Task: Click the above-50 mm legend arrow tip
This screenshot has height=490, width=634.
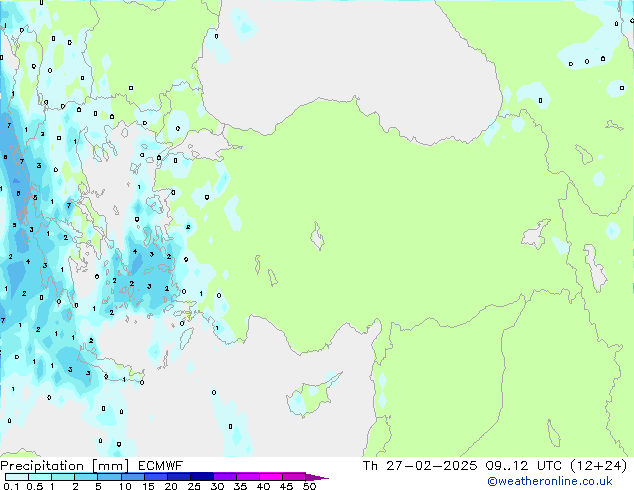Action: (317, 477)
